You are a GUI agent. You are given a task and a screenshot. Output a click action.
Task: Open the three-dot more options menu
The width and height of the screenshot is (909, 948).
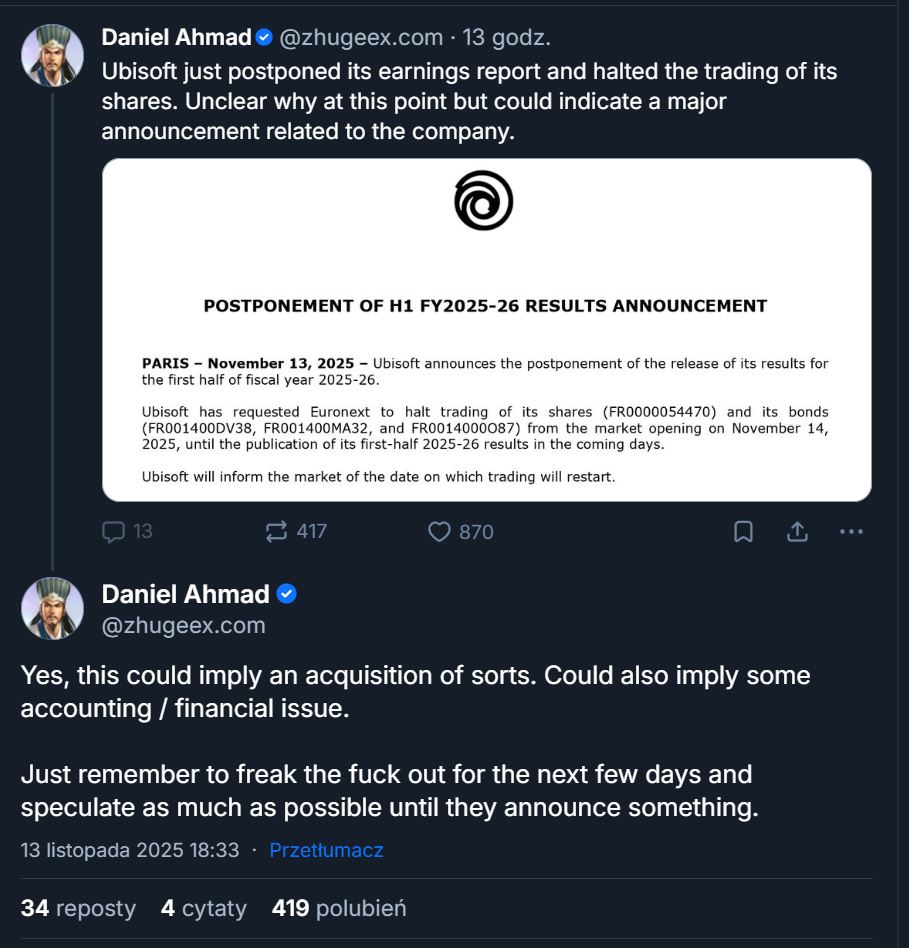(x=851, y=532)
